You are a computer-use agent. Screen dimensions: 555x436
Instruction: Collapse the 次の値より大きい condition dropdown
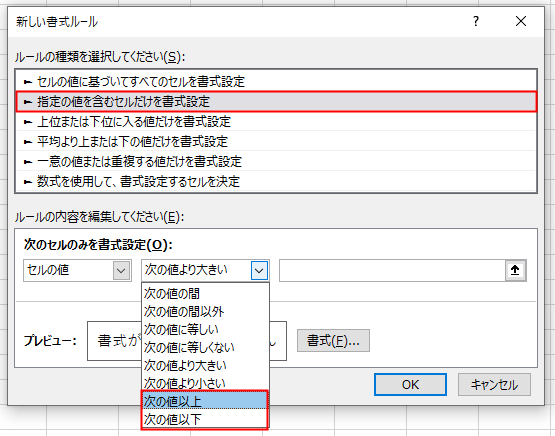[x=259, y=271]
